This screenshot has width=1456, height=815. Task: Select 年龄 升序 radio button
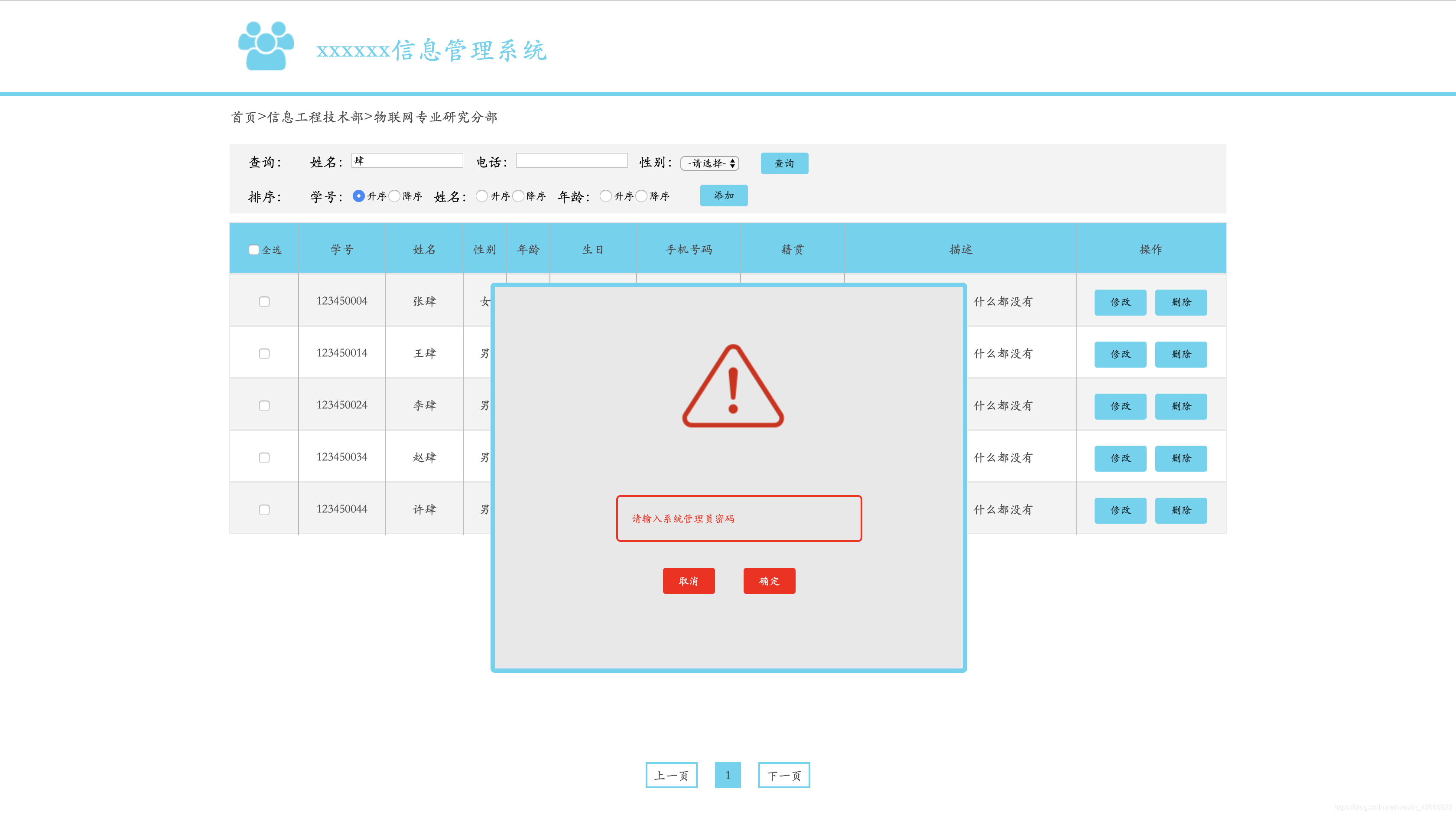(x=605, y=196)
